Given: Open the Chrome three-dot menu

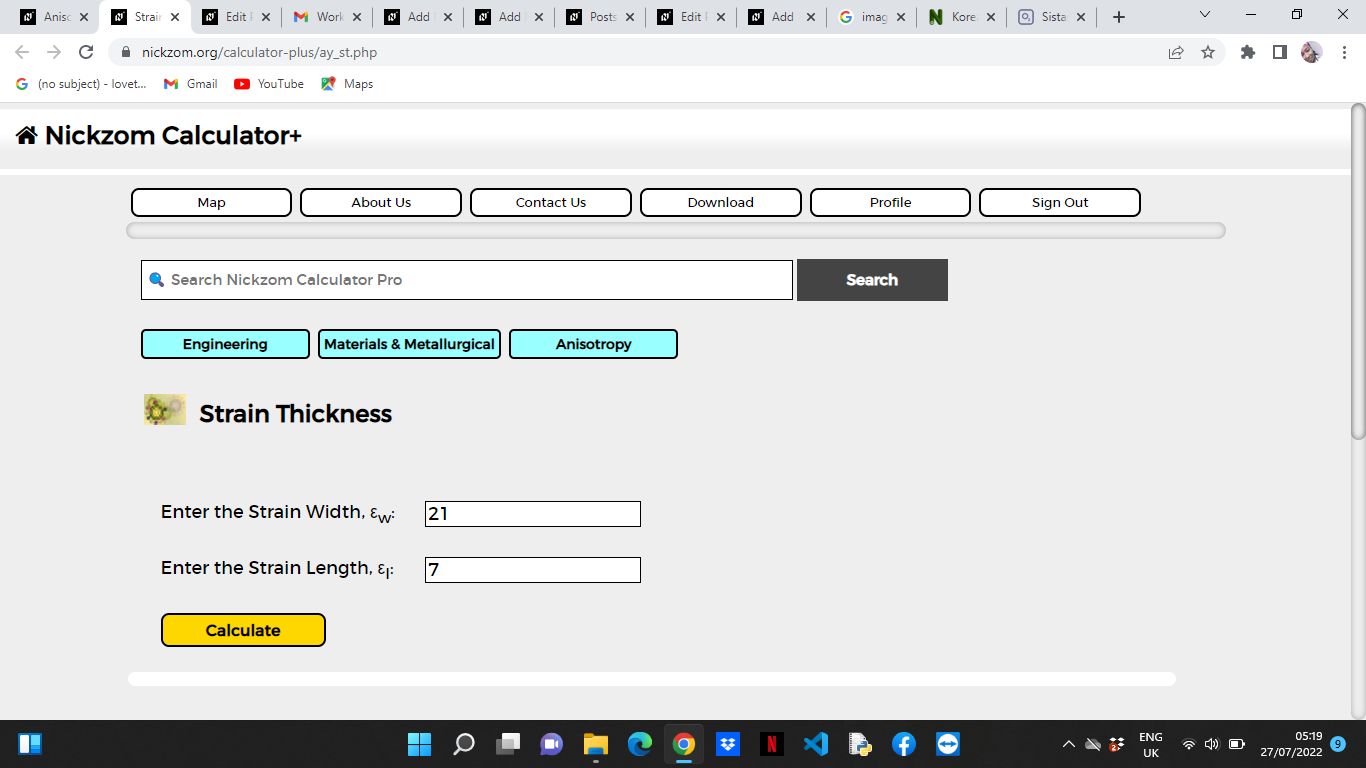Looking at the screenshot, I should [1345, 52].
